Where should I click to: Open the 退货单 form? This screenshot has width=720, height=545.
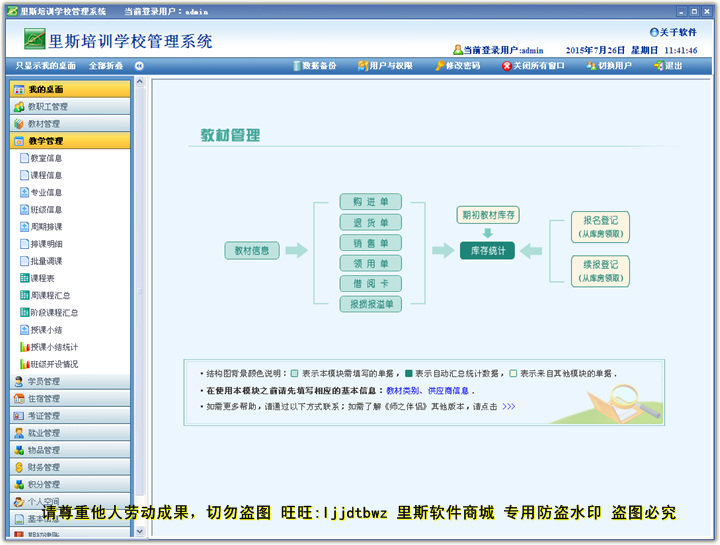click(x=371, y=223)
